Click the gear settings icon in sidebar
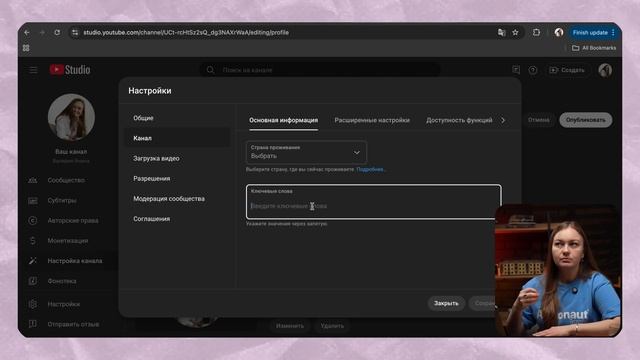Screen dimensions: 640x360 pos(33,304)
